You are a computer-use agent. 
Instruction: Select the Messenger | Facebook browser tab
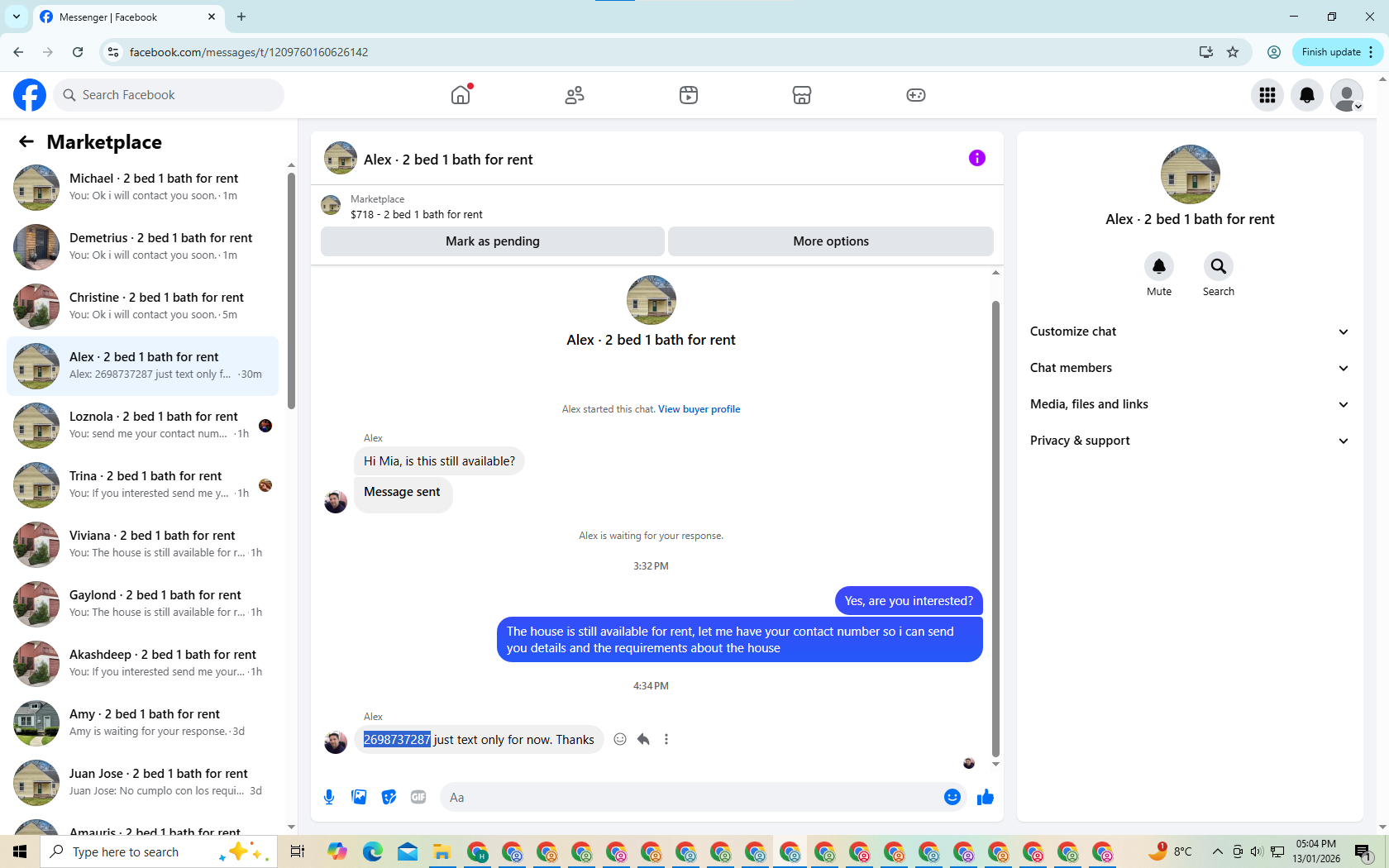tap(128, 17)
